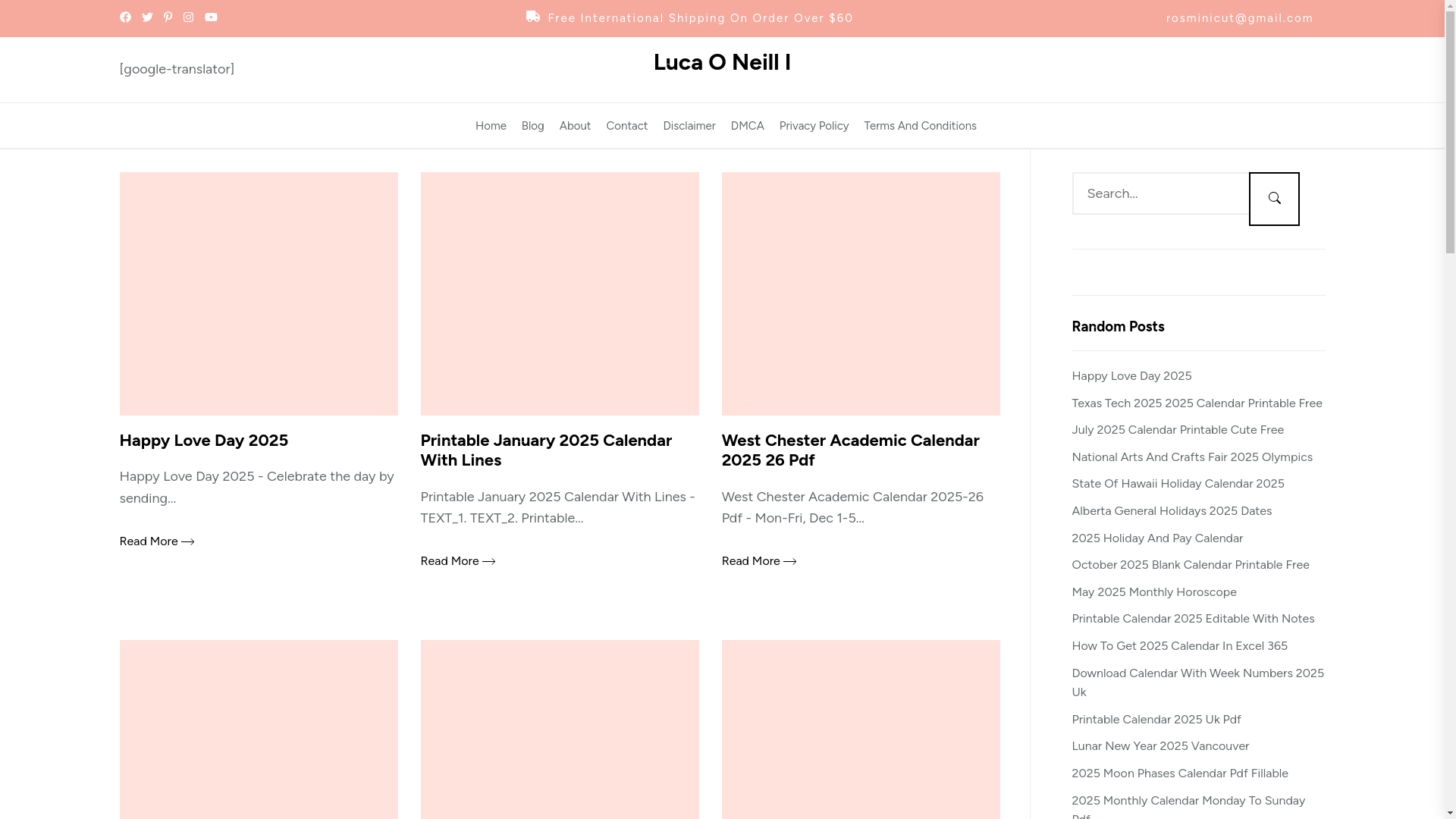The image size is (1456, 819).
Task: Go to the Home menu item
Action: coord(491,126)
